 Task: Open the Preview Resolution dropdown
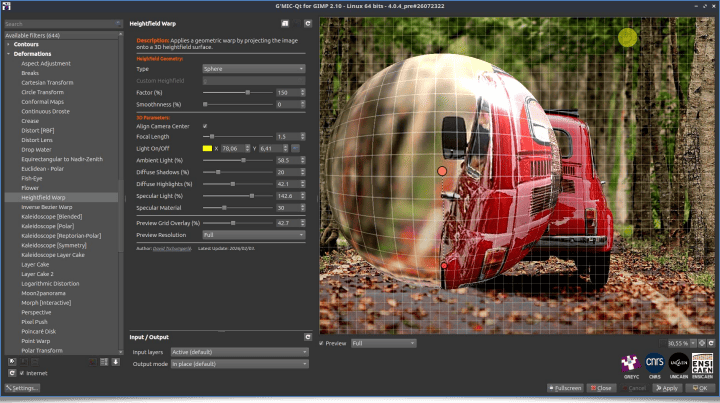click(254, 235)
